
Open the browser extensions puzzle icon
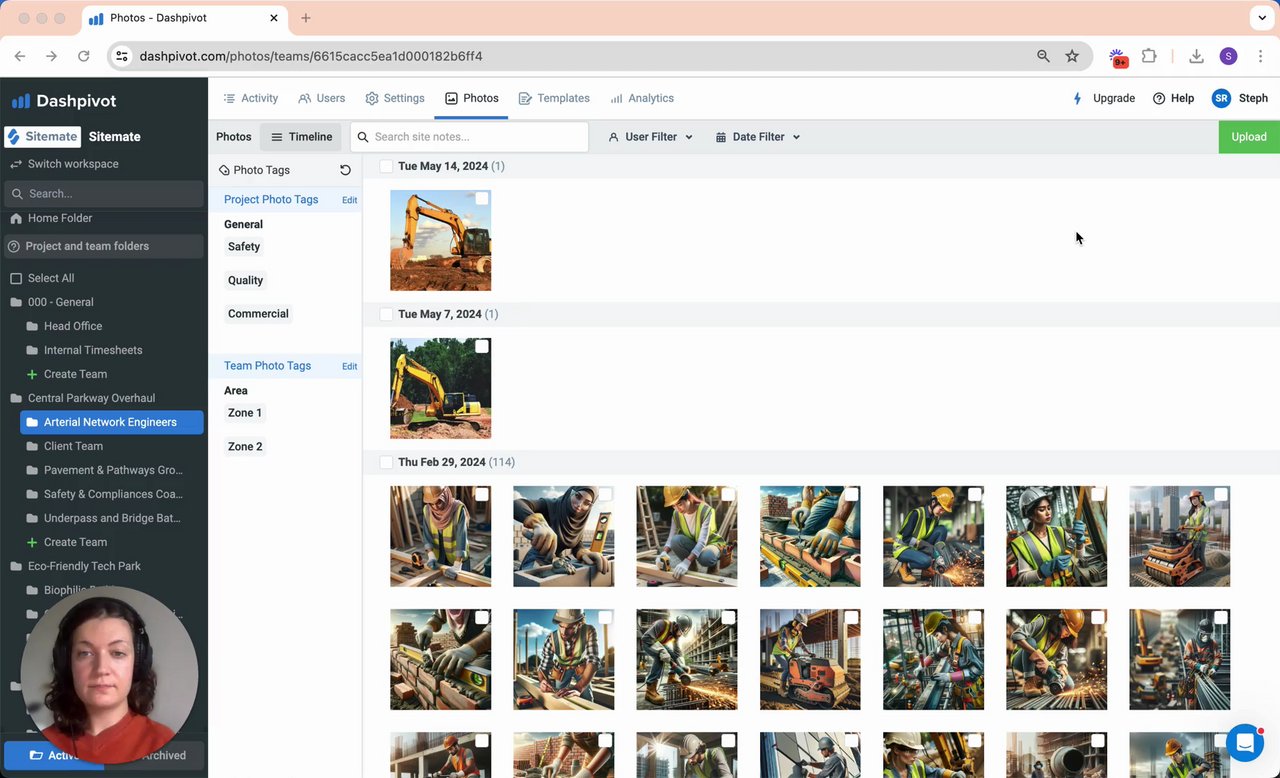[x=1149, y=56]
